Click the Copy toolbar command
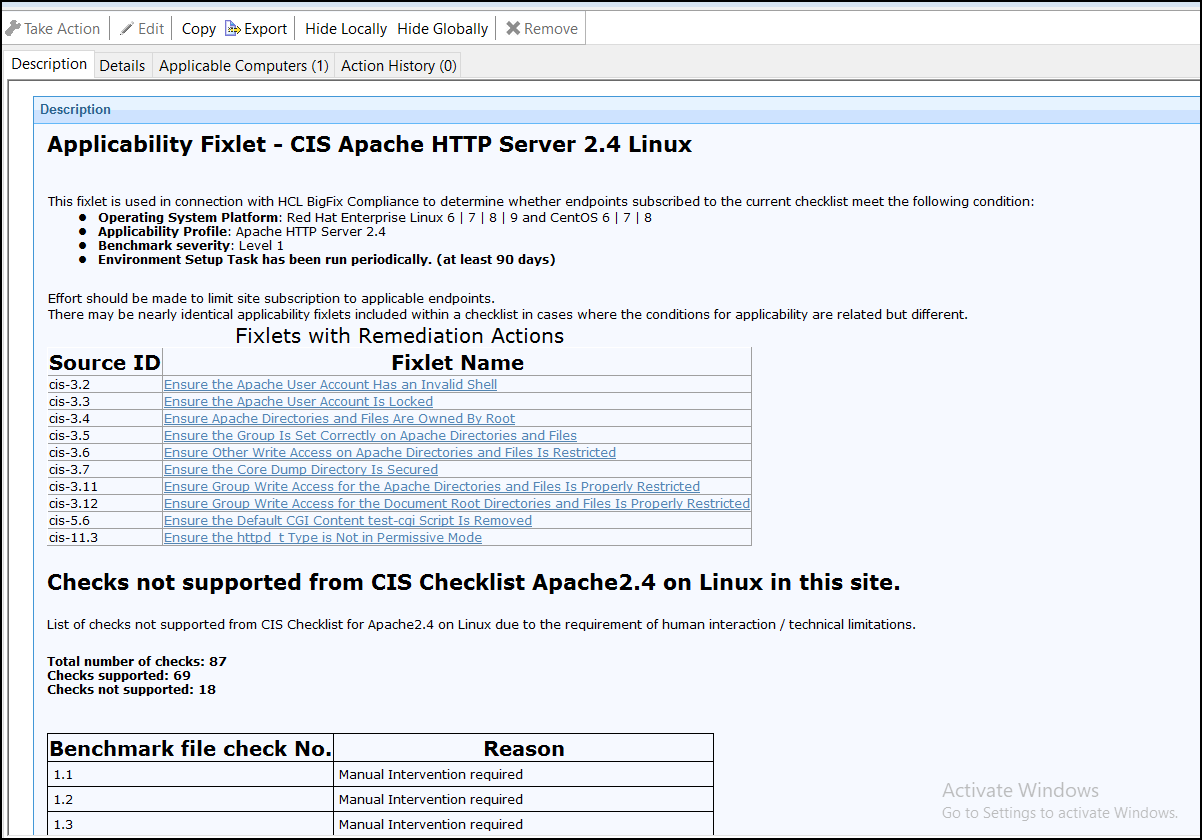Screen dimensions: 1202x840 click(198, 28)
